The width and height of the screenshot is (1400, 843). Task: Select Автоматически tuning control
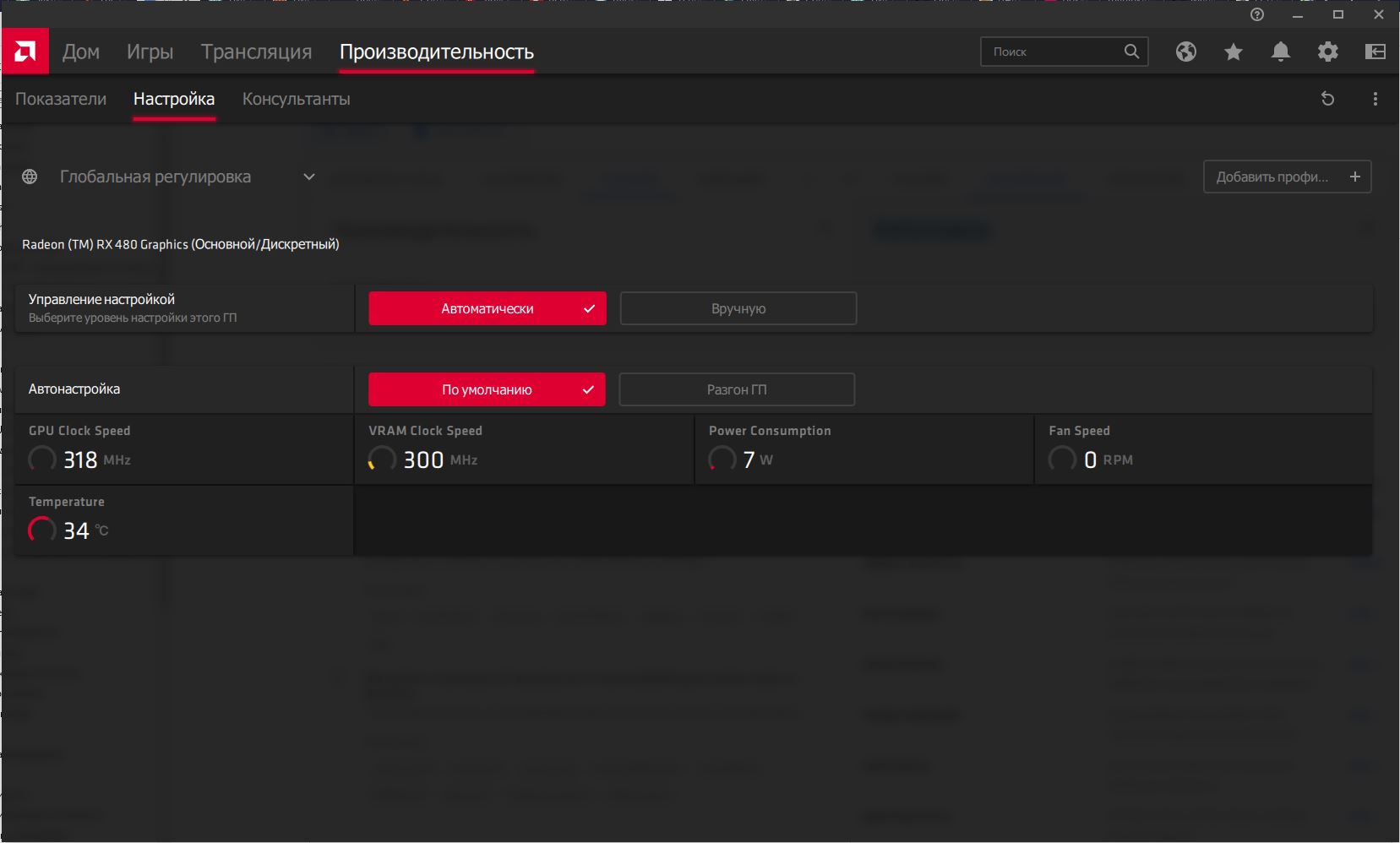pyautogui.click(x=488, y=308)
